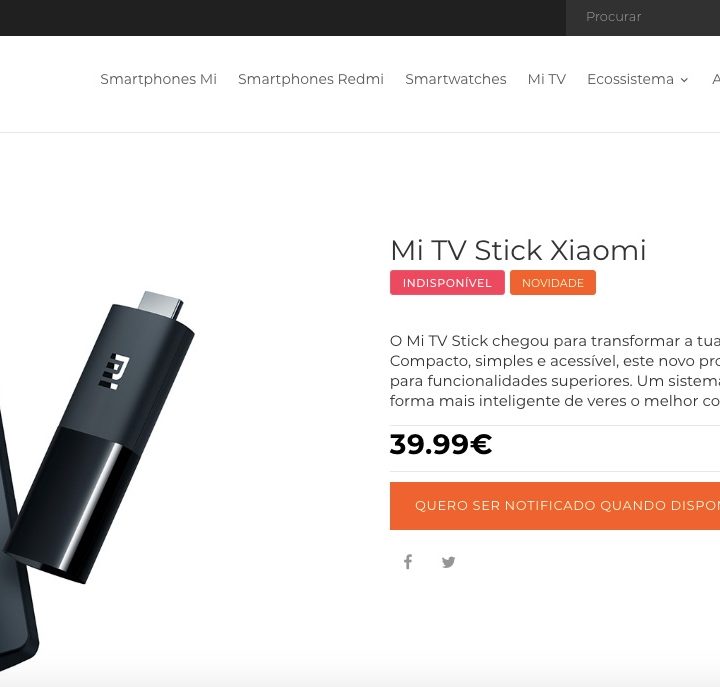This screenshot has height=687, width=720.
Task: Click the HDMI connector on stick image
Action: pyautogui.click(x=161, y=304)
